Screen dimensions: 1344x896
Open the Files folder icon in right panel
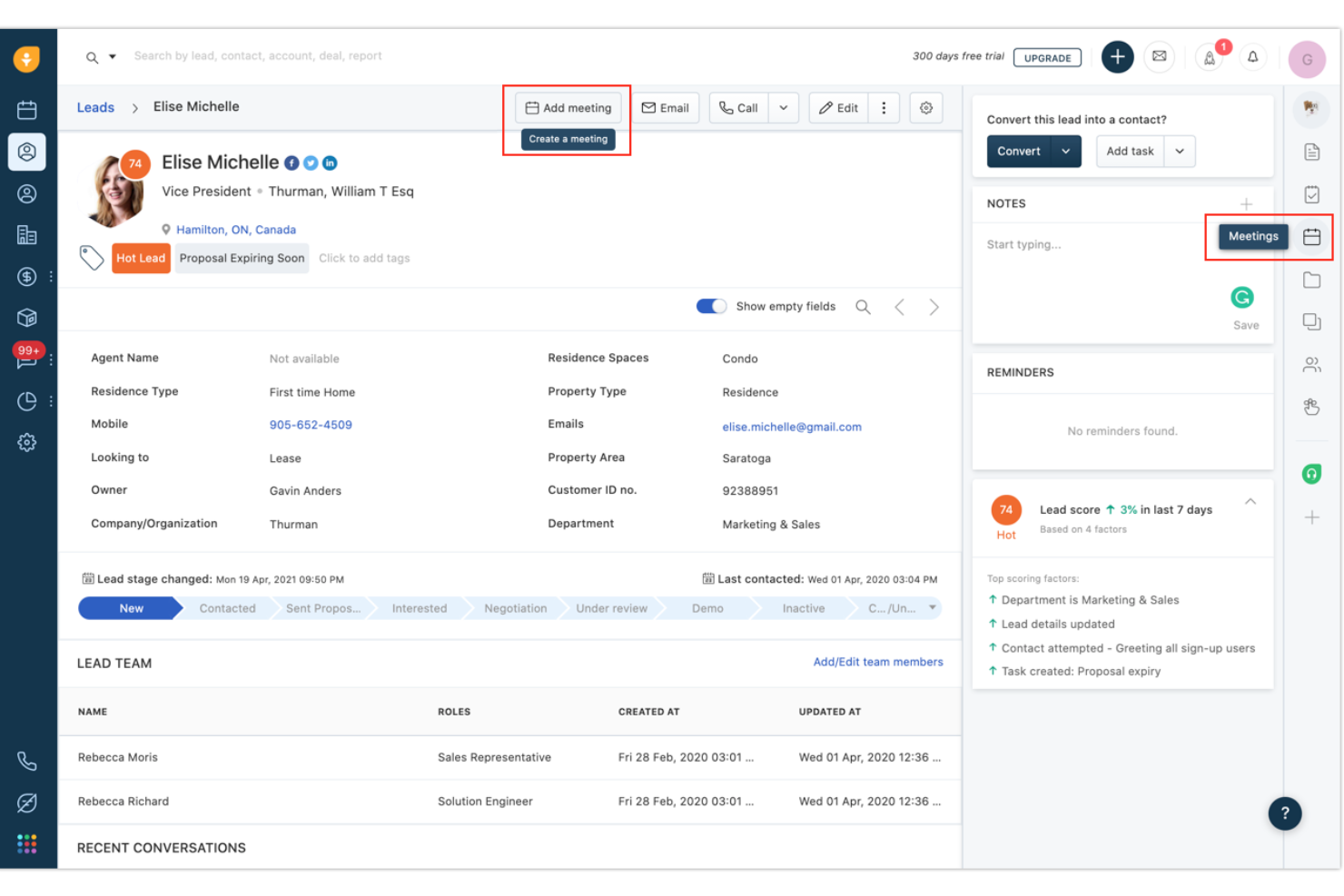point(1311,280)
